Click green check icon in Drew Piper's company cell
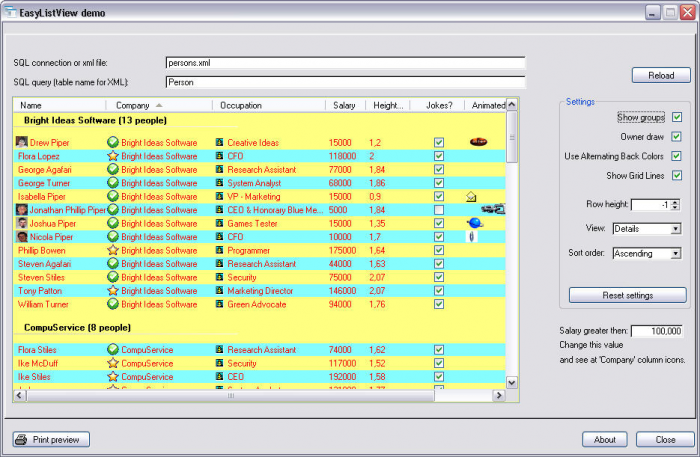700x457 pixels. (113, 142)
